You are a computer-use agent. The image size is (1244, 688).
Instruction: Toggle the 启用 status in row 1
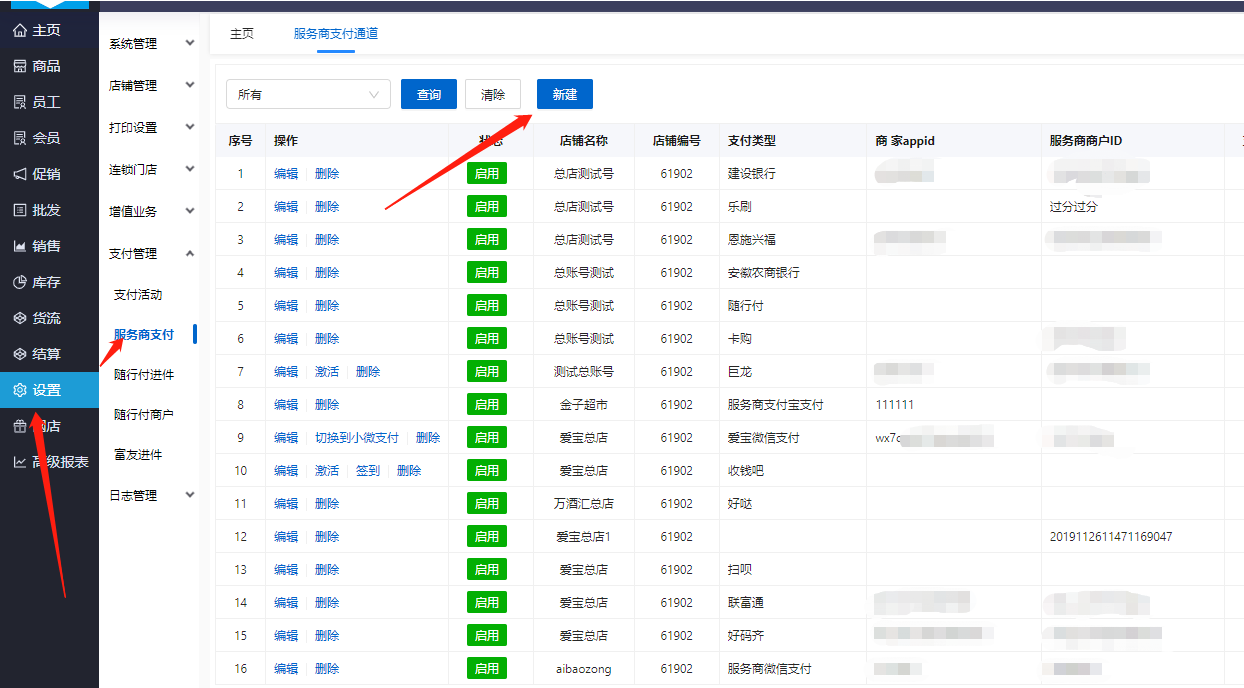487,174
